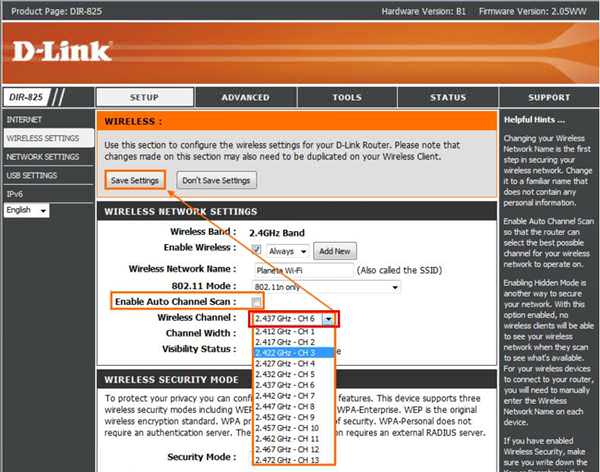Screen dimensions: 600x472
Task: Select INTERNET in the sidebar
Action: (48, 119)
